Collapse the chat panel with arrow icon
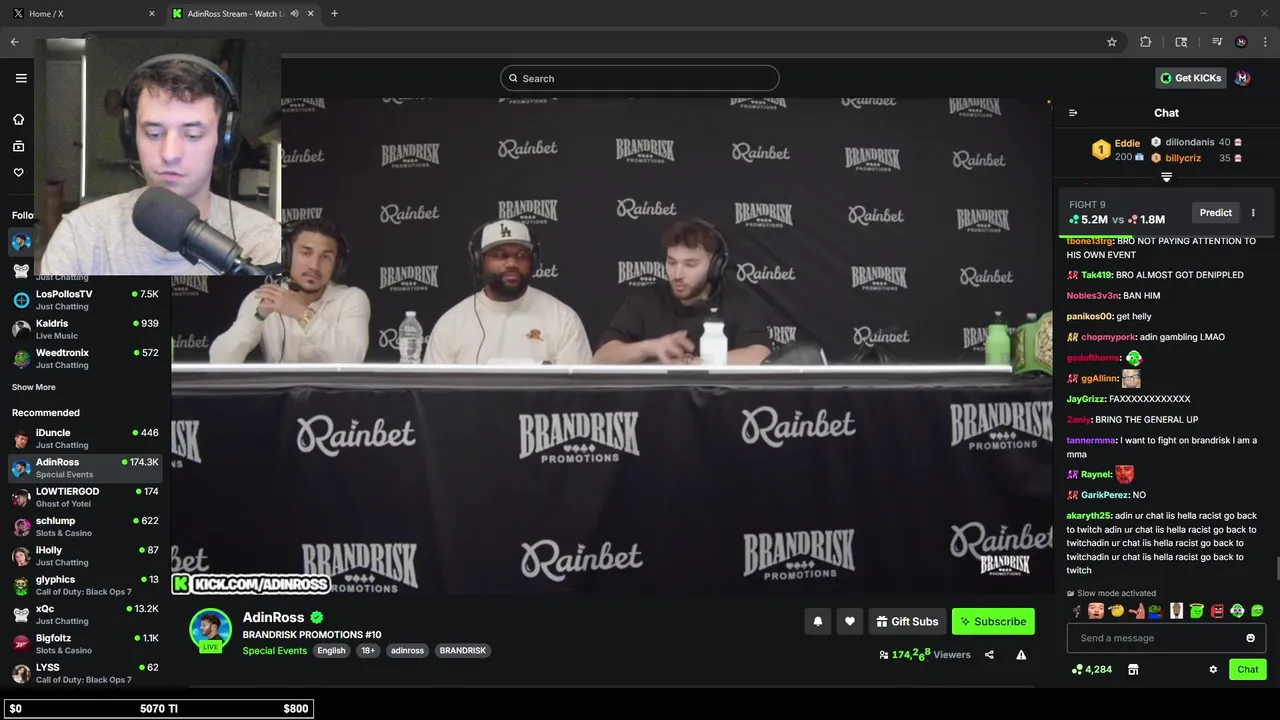 [1073, 113]
